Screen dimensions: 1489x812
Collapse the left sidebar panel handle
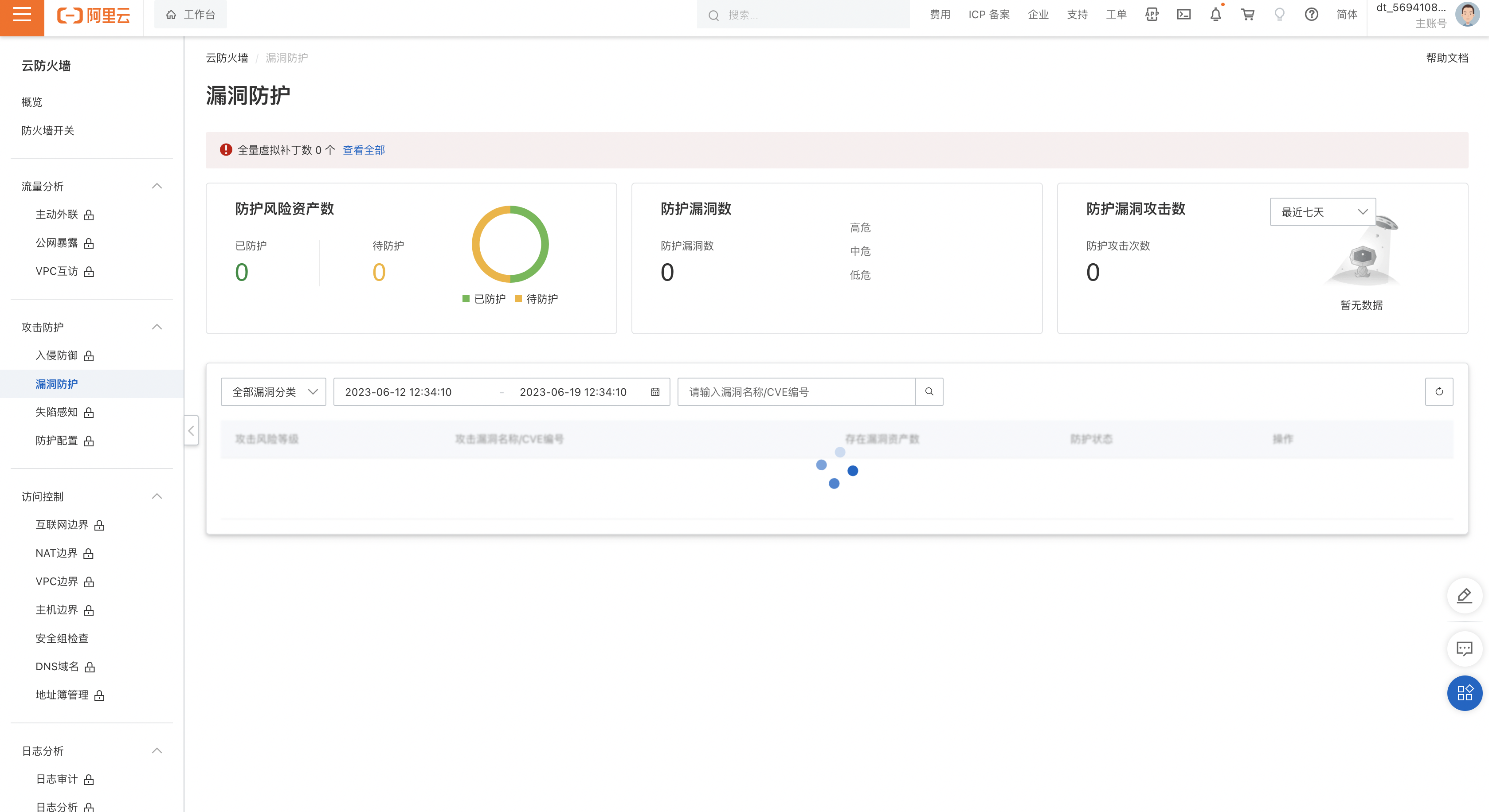click(191, 430)
